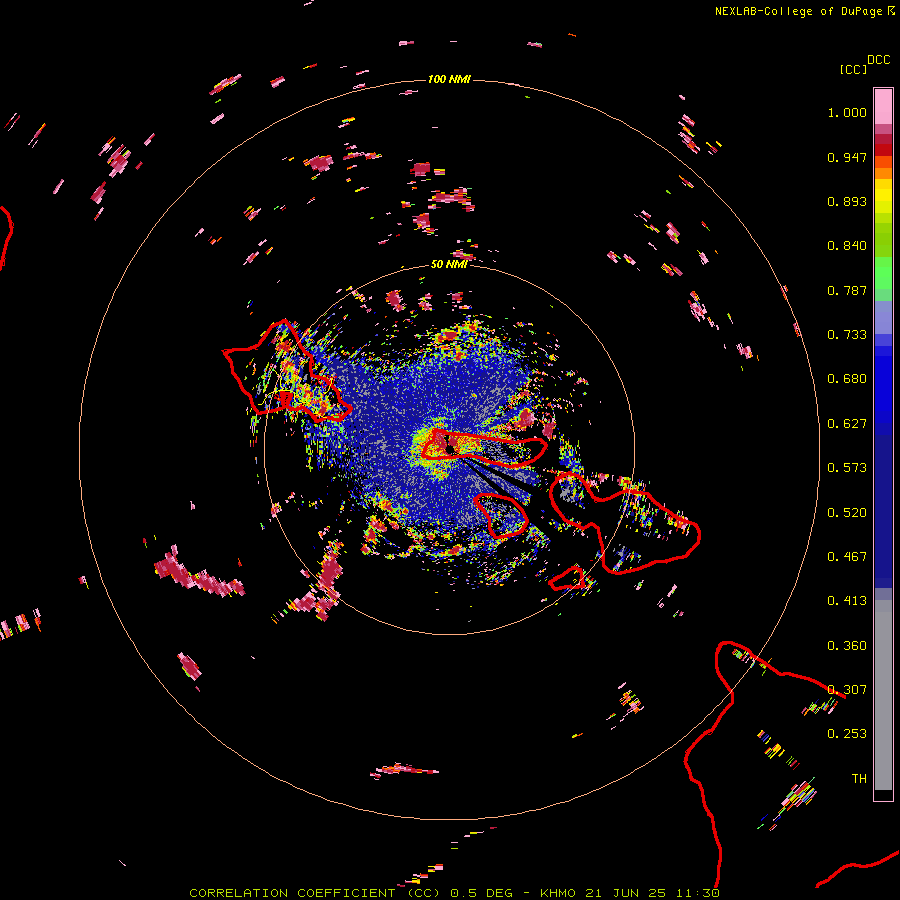Click the 50 NMI range ring label
Viewport: 900px width, 900px height.
(x=449, y=264)
